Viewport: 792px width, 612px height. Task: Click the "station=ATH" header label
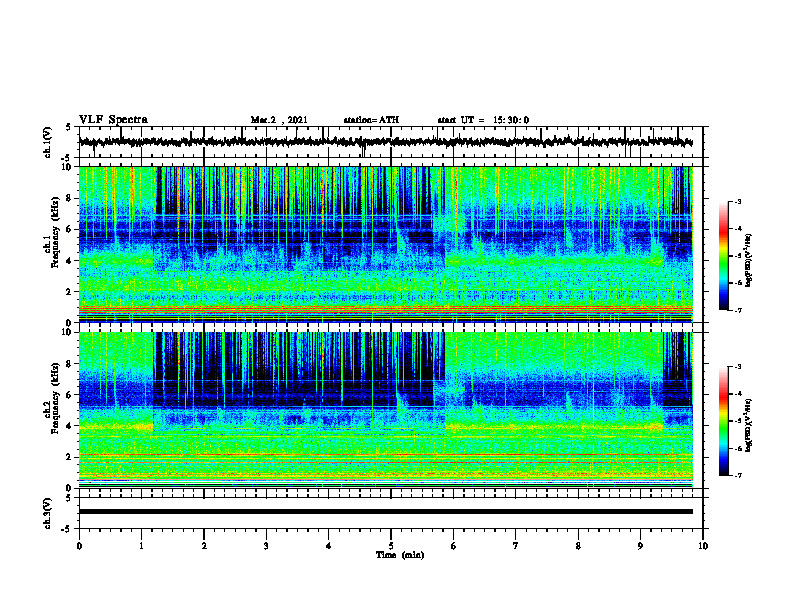click(x=371, y=120)
